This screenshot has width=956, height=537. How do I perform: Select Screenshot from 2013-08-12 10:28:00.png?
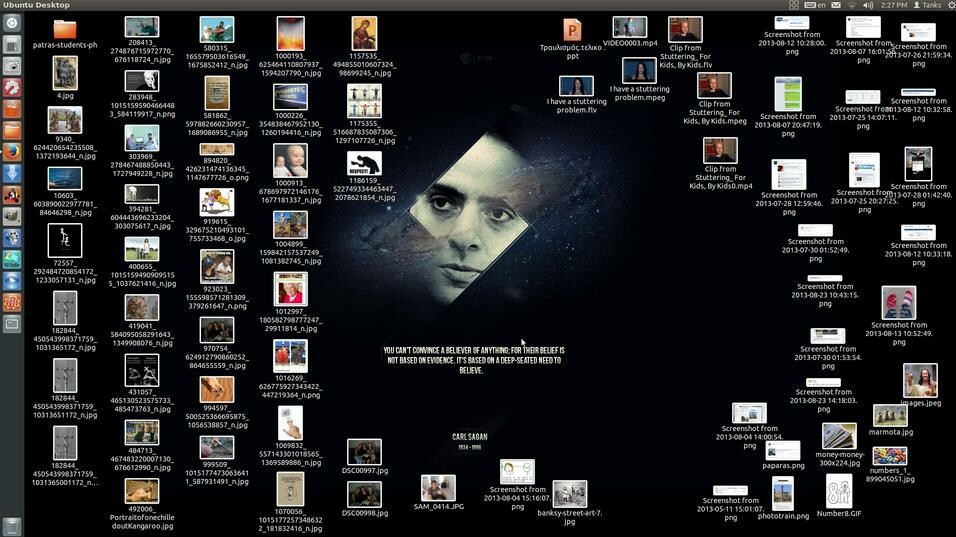791,36
